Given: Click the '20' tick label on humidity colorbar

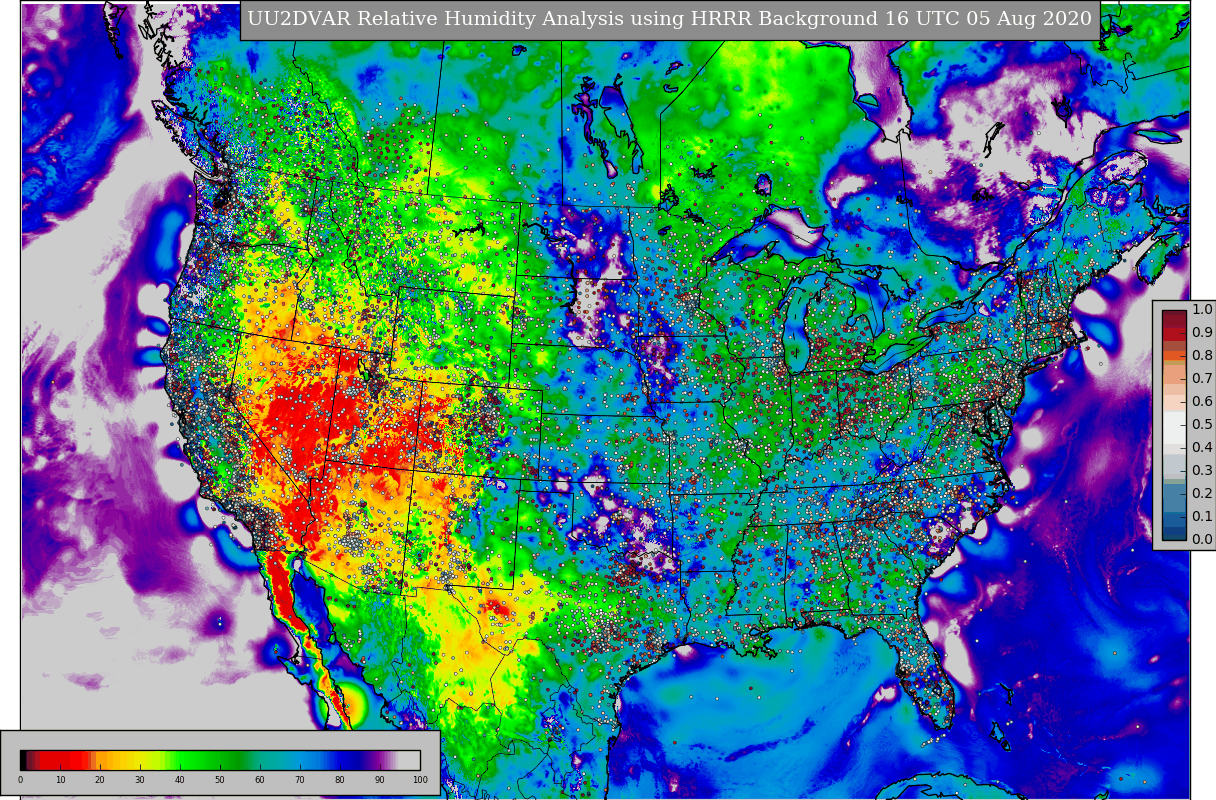Looking at the screenshot, I should pos(100,780).
